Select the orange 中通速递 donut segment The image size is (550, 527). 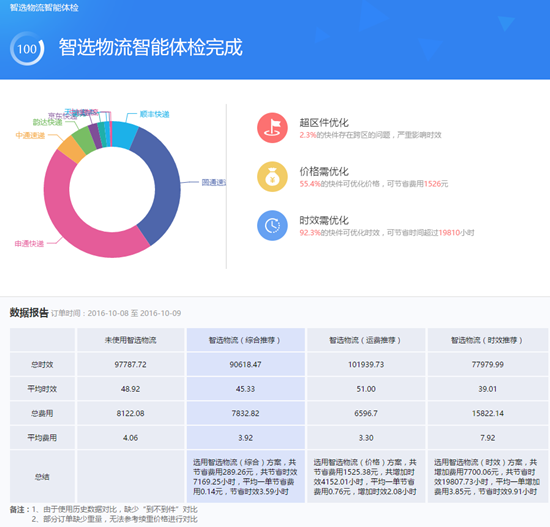coord(73,150)
